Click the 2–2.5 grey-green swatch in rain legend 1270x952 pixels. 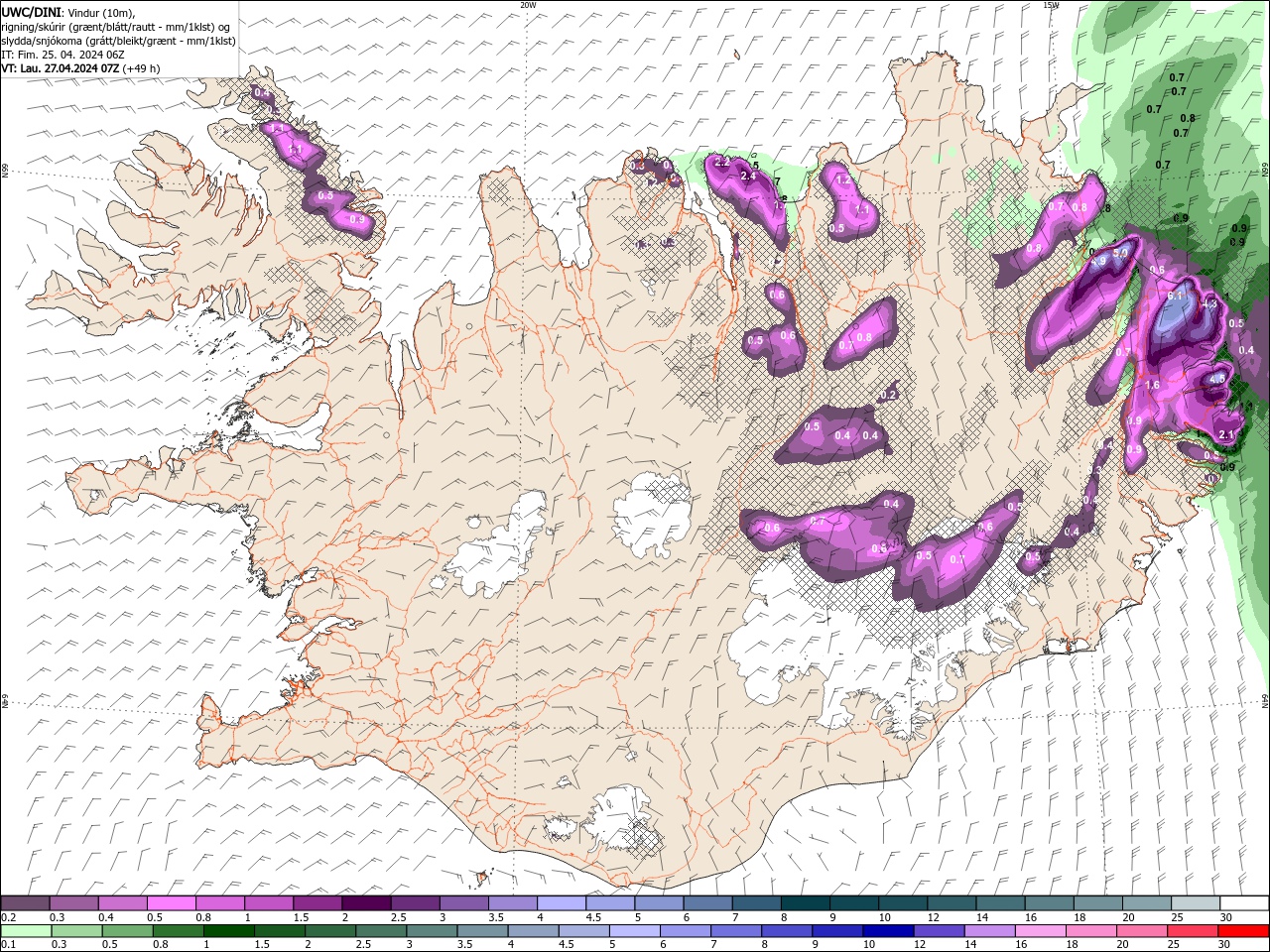click(x=329, y=931)
